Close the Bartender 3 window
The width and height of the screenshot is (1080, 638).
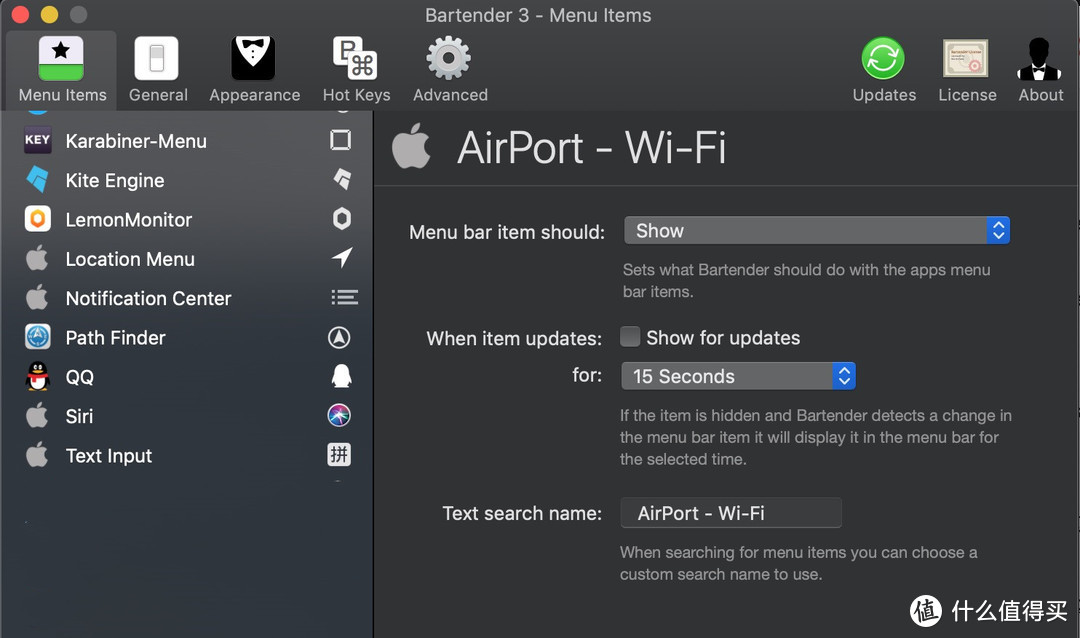19,14
